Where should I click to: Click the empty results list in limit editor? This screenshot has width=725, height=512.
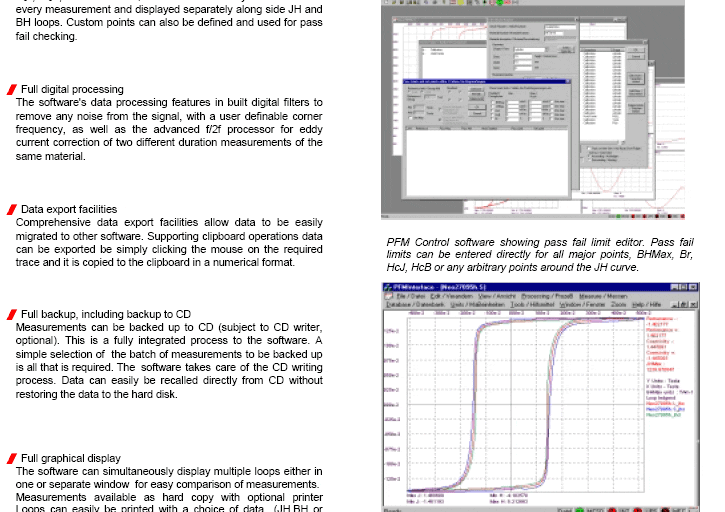tap(487, 162)
